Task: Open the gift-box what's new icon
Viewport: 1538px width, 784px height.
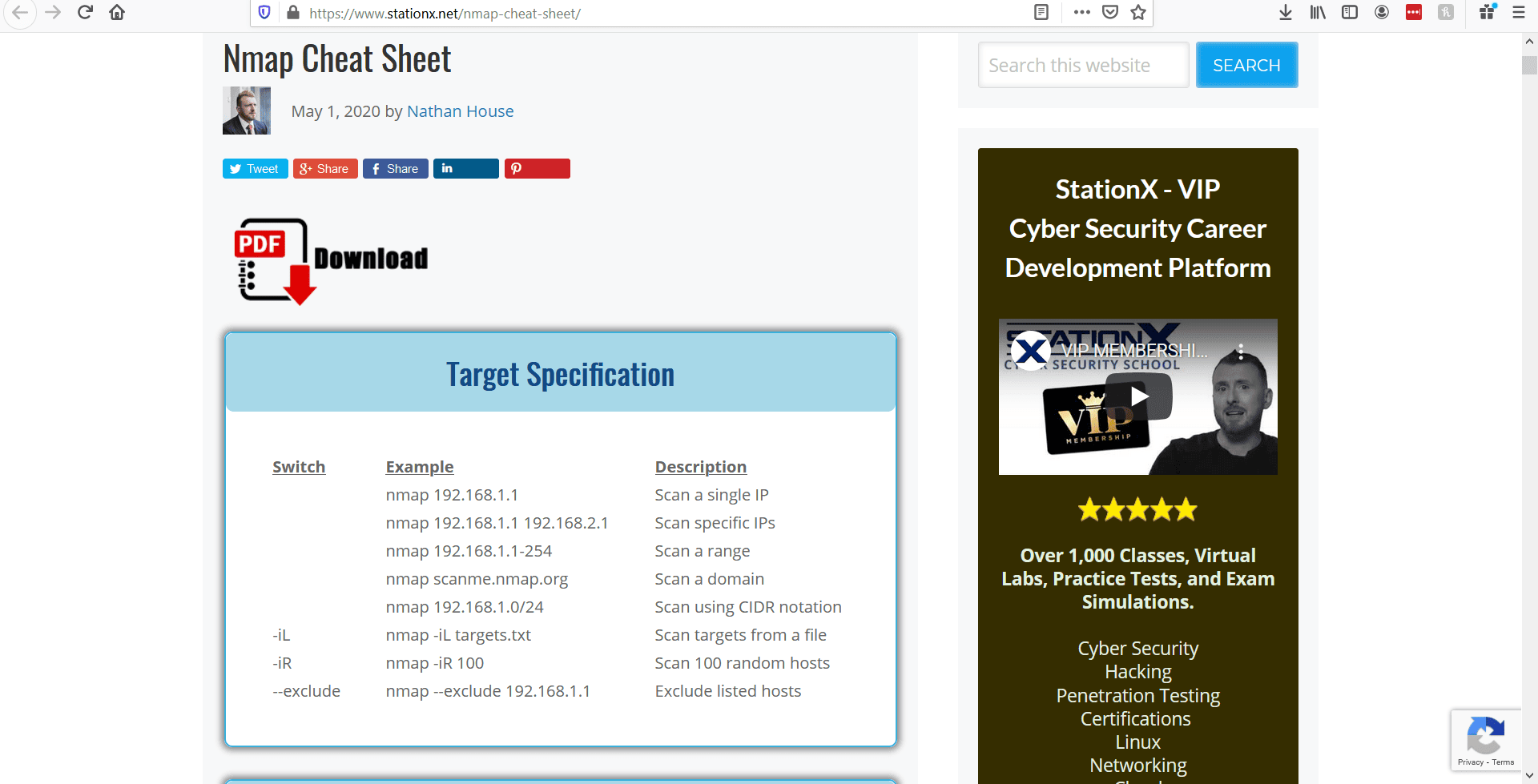Action: pos(1488,13)
